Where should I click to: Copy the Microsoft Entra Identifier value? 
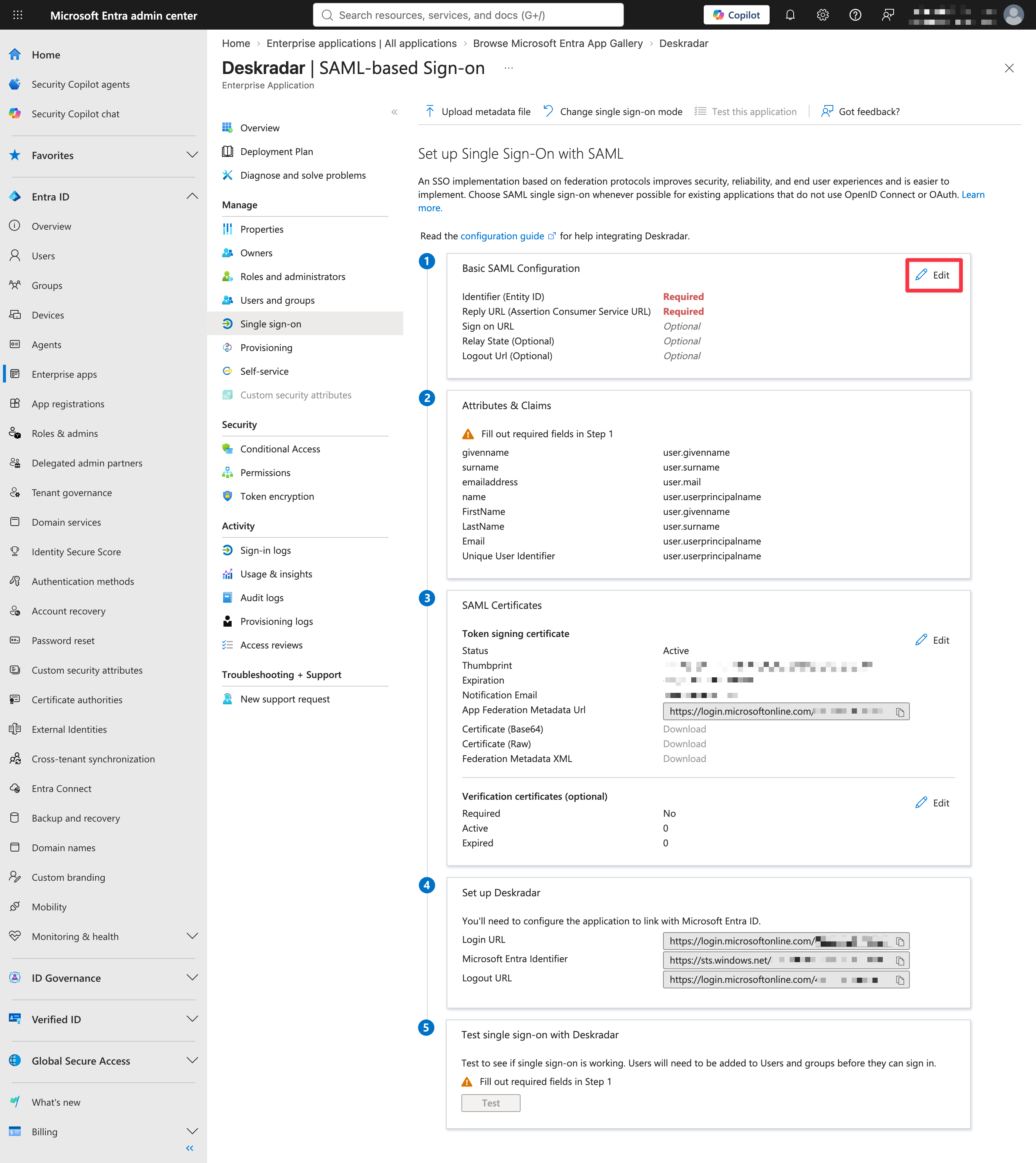[900, 961]
